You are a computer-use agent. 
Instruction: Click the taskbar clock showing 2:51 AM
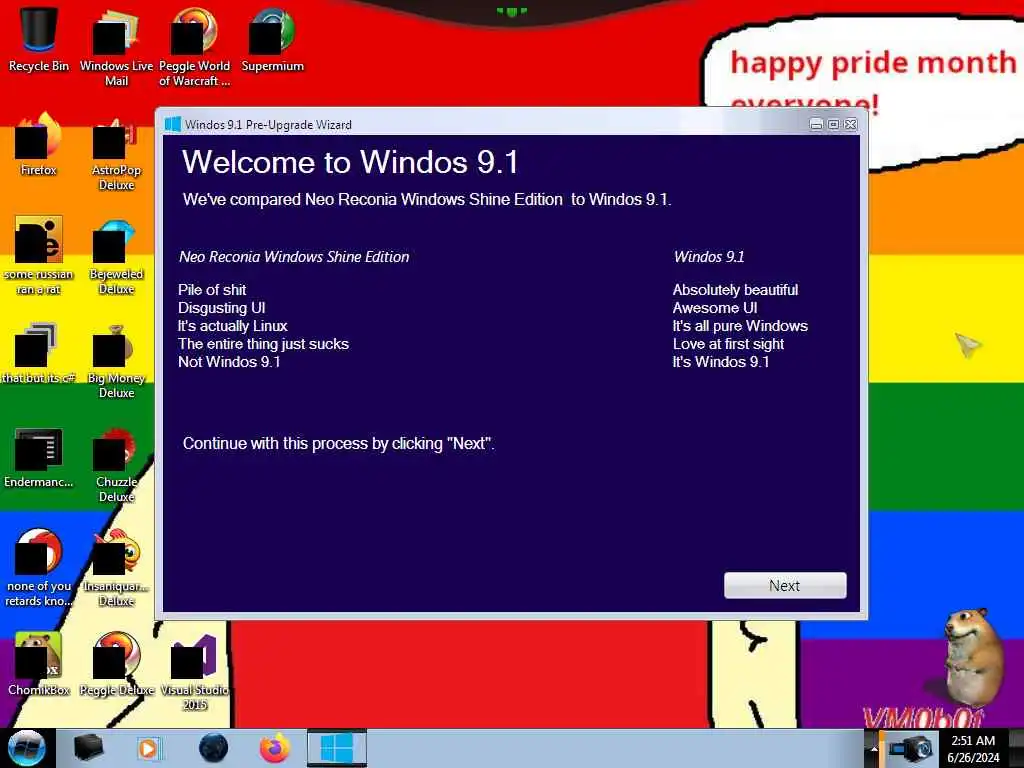click(x=973, y=748)
